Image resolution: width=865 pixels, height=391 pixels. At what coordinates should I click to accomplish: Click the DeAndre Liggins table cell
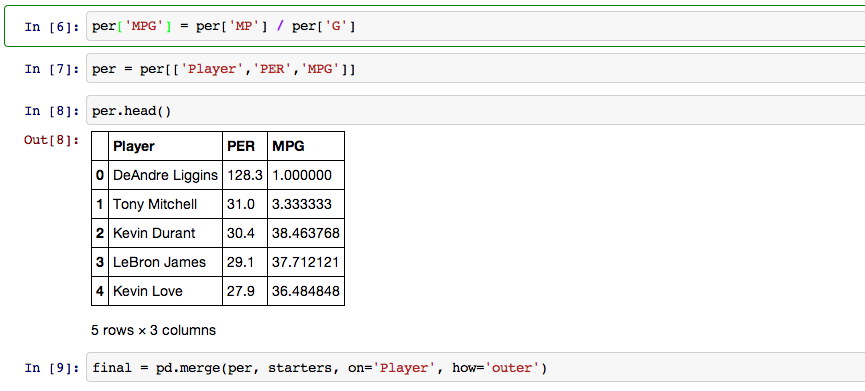(x=165, y=175)
